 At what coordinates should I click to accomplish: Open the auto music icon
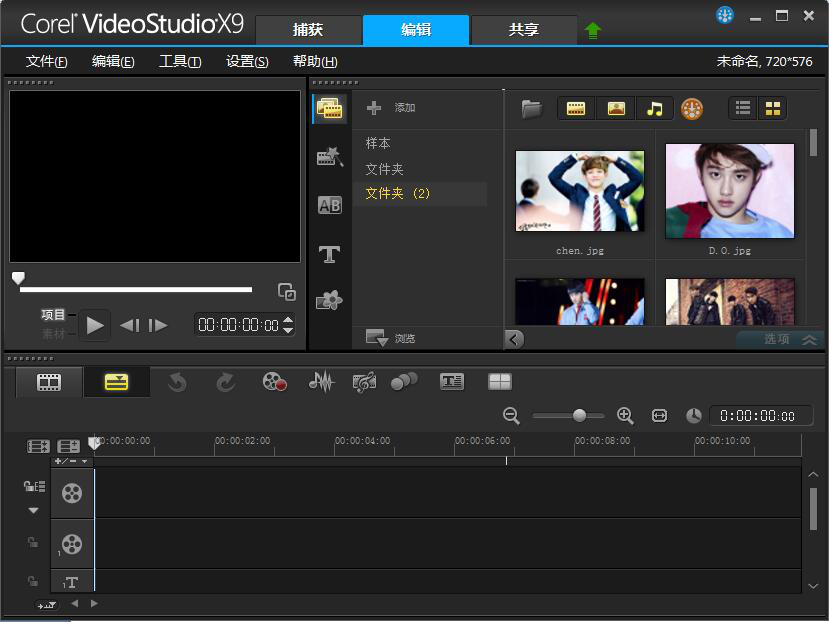click(364, 381)
